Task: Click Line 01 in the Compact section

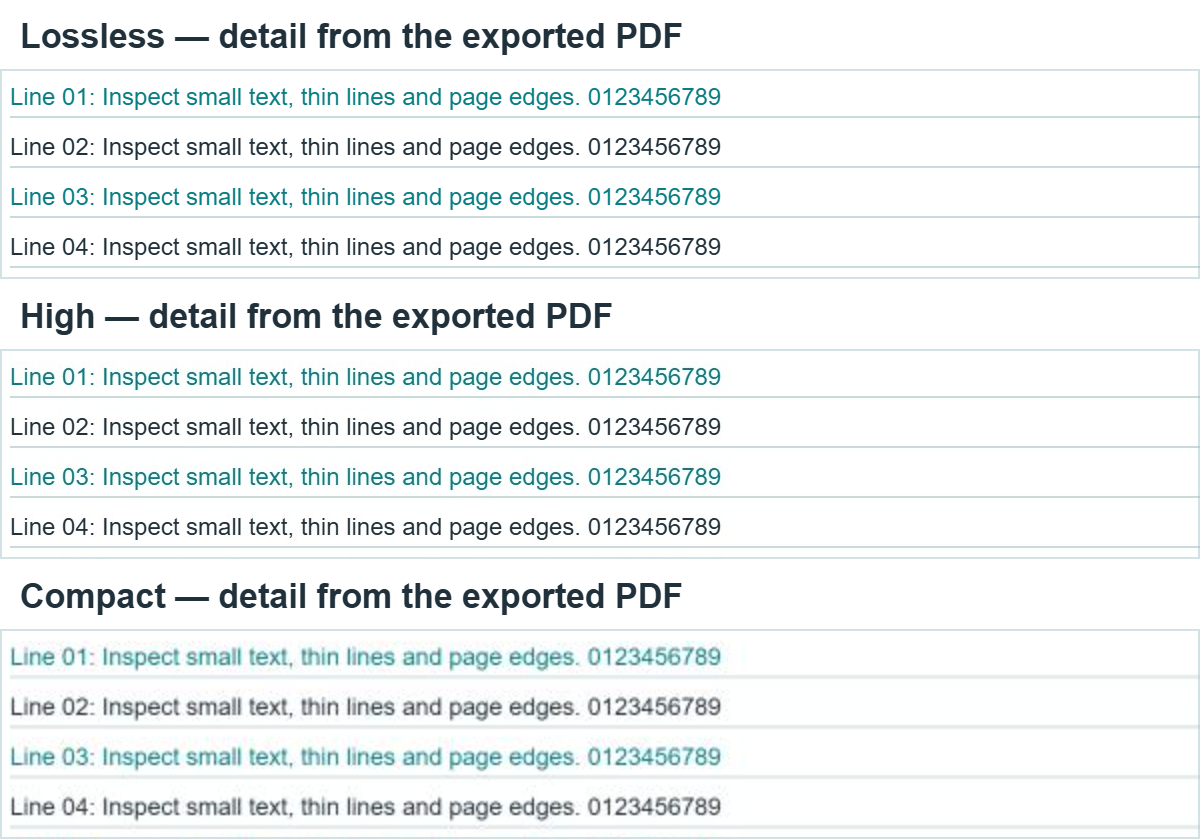Action: [365, 657]
